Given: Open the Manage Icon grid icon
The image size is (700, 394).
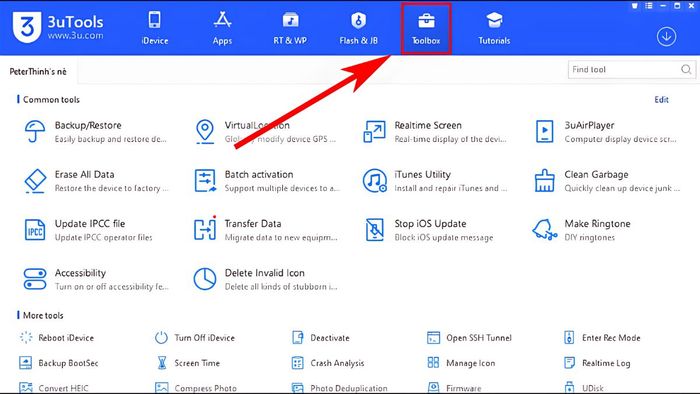Looking at the screenshot, I should 433,363.
